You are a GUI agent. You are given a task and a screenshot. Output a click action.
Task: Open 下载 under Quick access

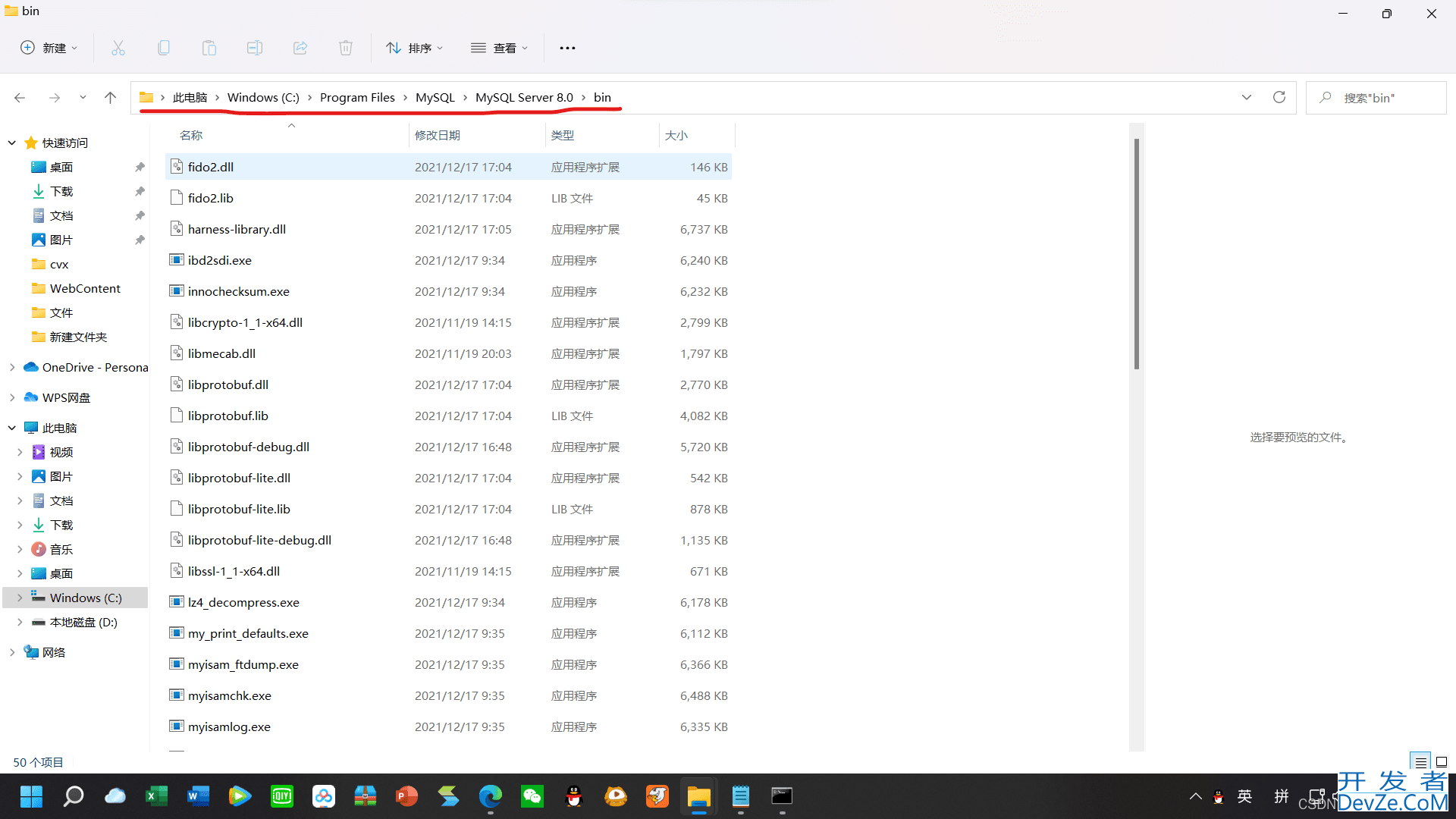[61, 191]
